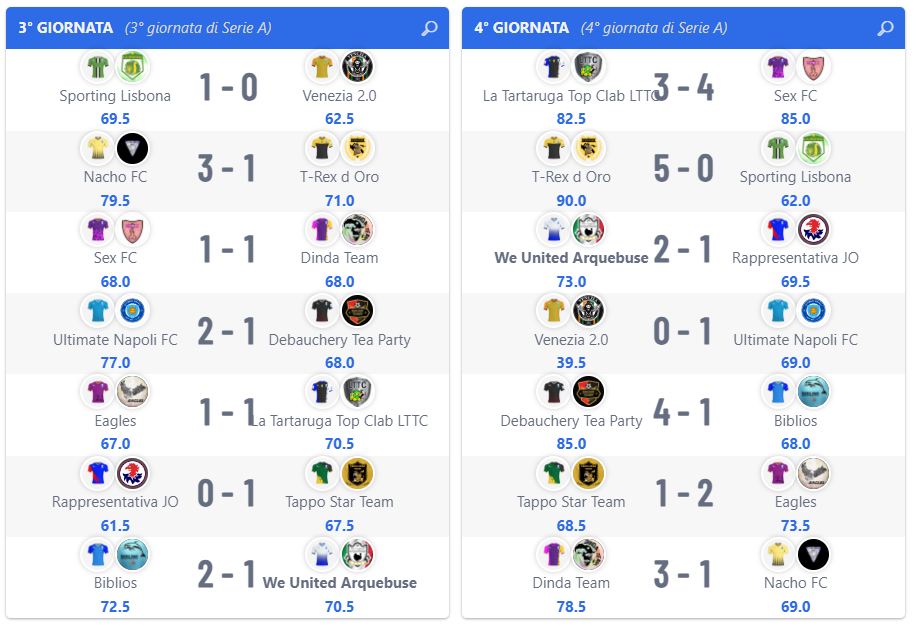The height and width of the screenshot is (633, 915).
Task: Open the 4° GIORNATA header title
Action: pos(521,28)
